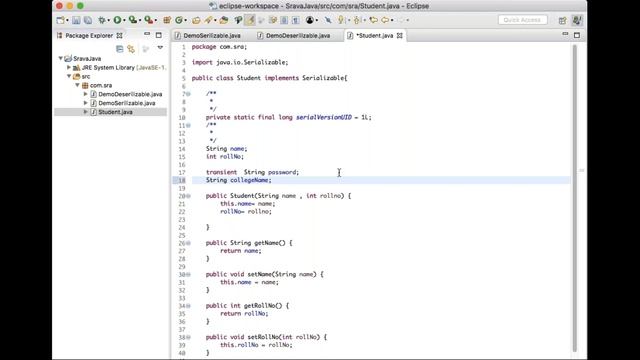Toggle code folding at line 26 getName
The width and height of the screenshot is (640, 360).
[189, 243]
